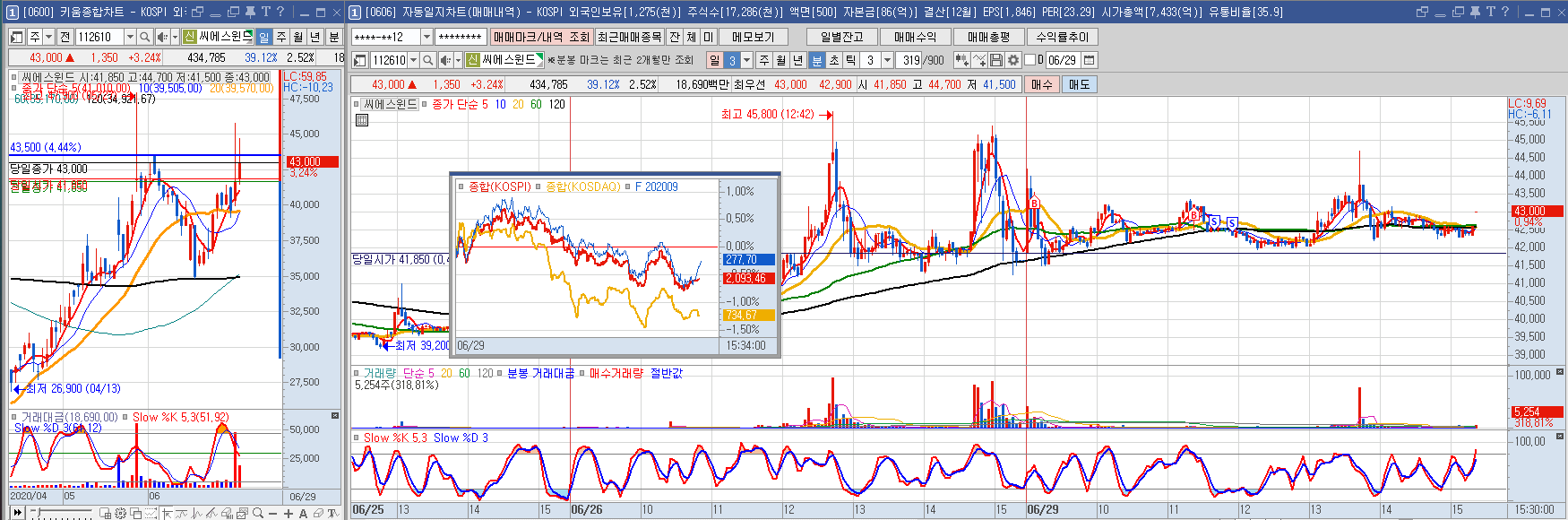
Task: Click speaker icon in 자동일지차트 toolbar
Action: click(x=445, y=60)
